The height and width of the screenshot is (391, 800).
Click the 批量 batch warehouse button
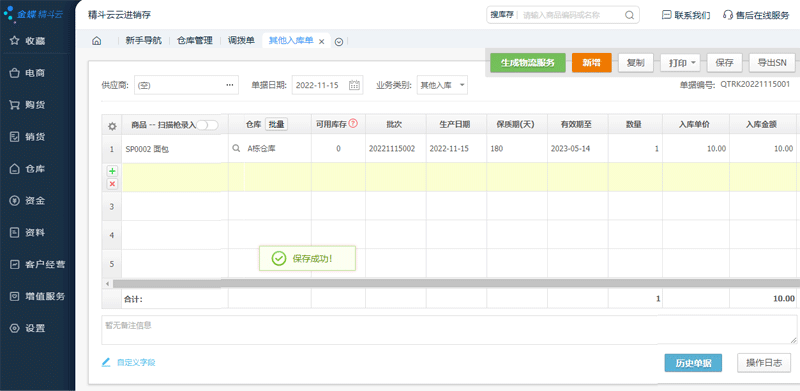(x=276, y=124)
